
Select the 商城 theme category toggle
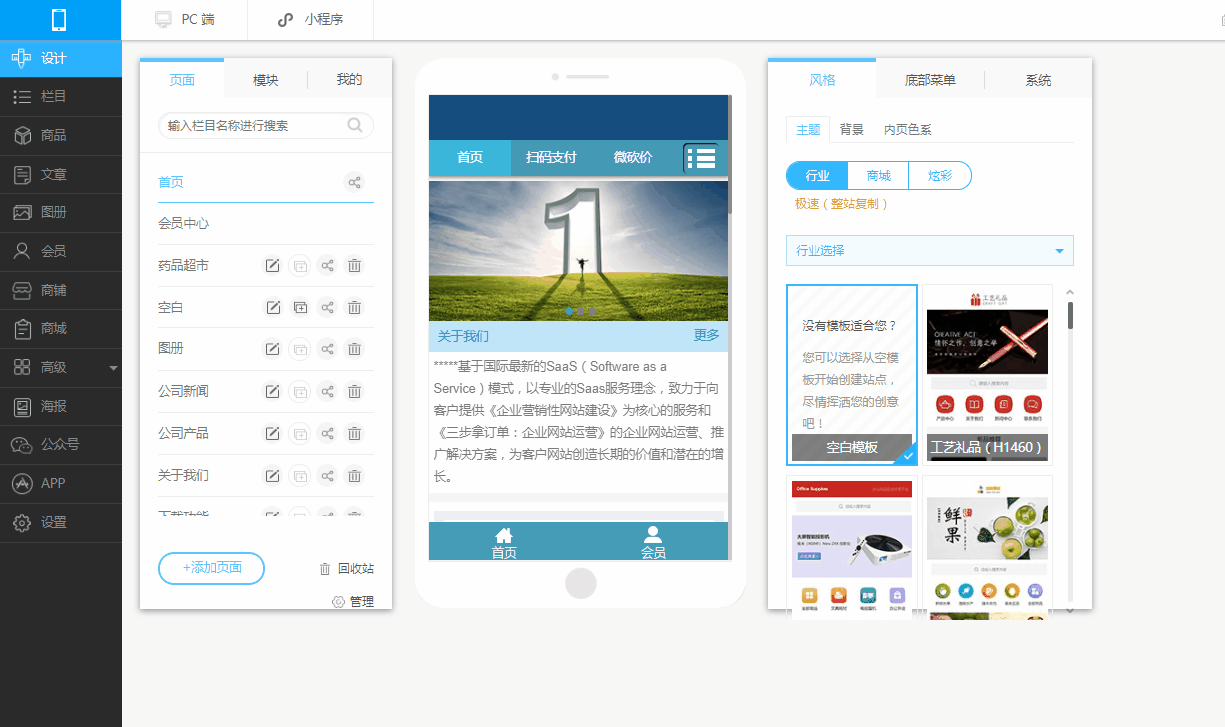point(879,176)
